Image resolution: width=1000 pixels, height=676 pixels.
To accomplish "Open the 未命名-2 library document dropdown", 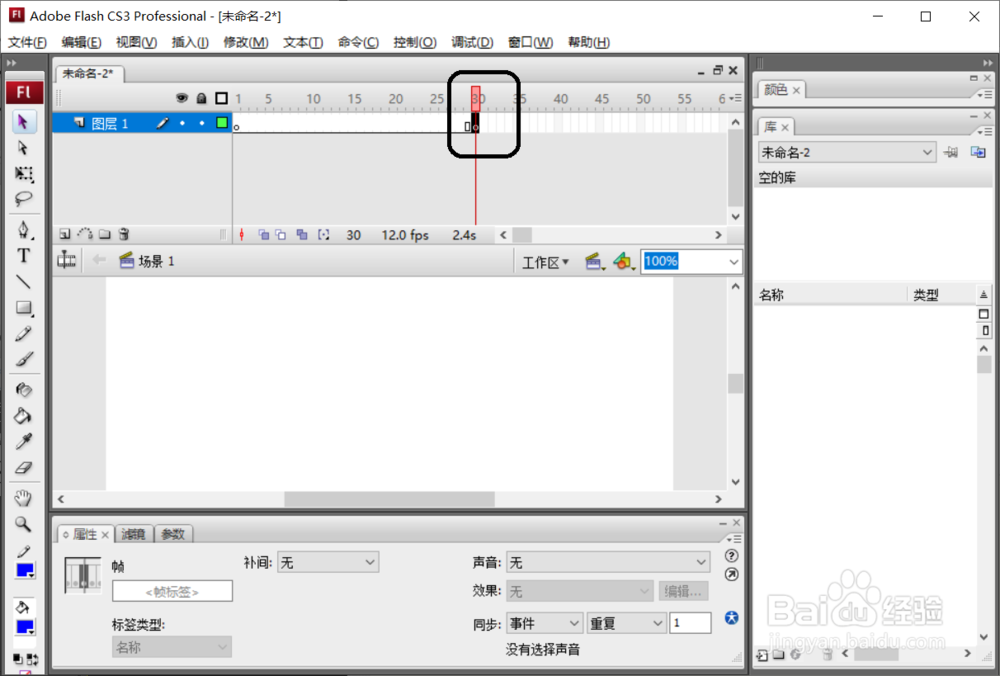I will (x=847, y=152).
